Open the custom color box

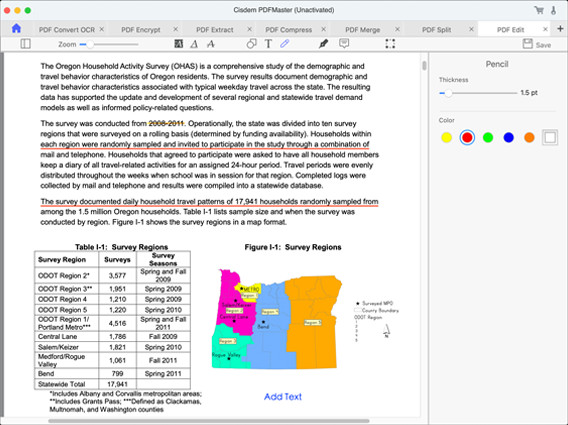(x=550, y=137)
